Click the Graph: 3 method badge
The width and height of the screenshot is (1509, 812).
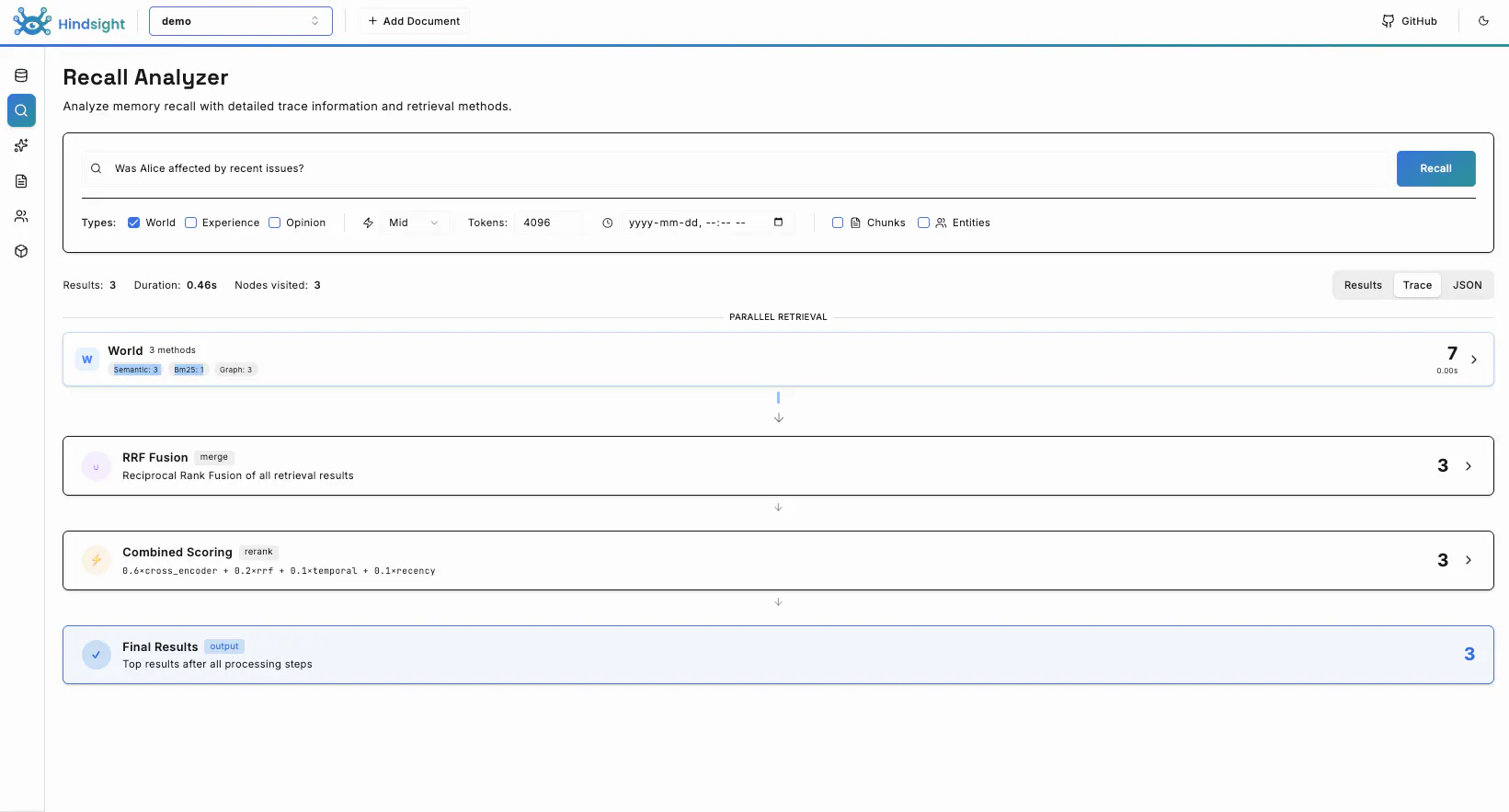coord(235,370)
